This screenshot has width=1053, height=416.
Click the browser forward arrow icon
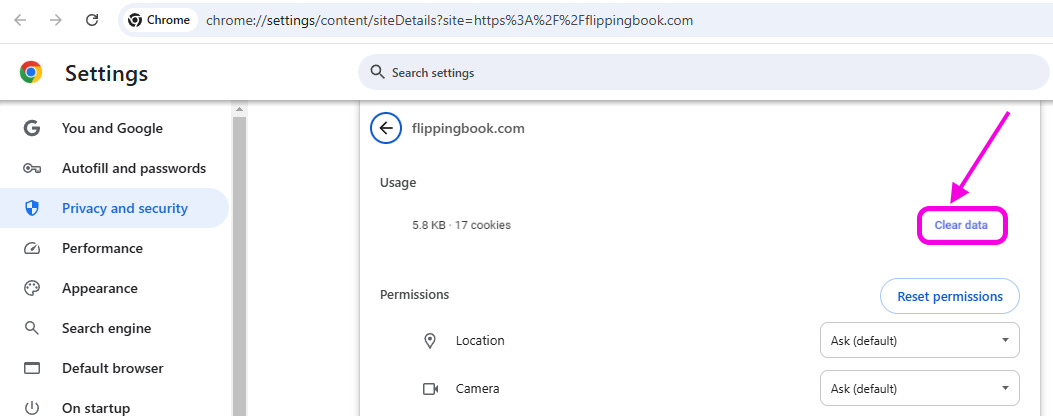[56, 20]
